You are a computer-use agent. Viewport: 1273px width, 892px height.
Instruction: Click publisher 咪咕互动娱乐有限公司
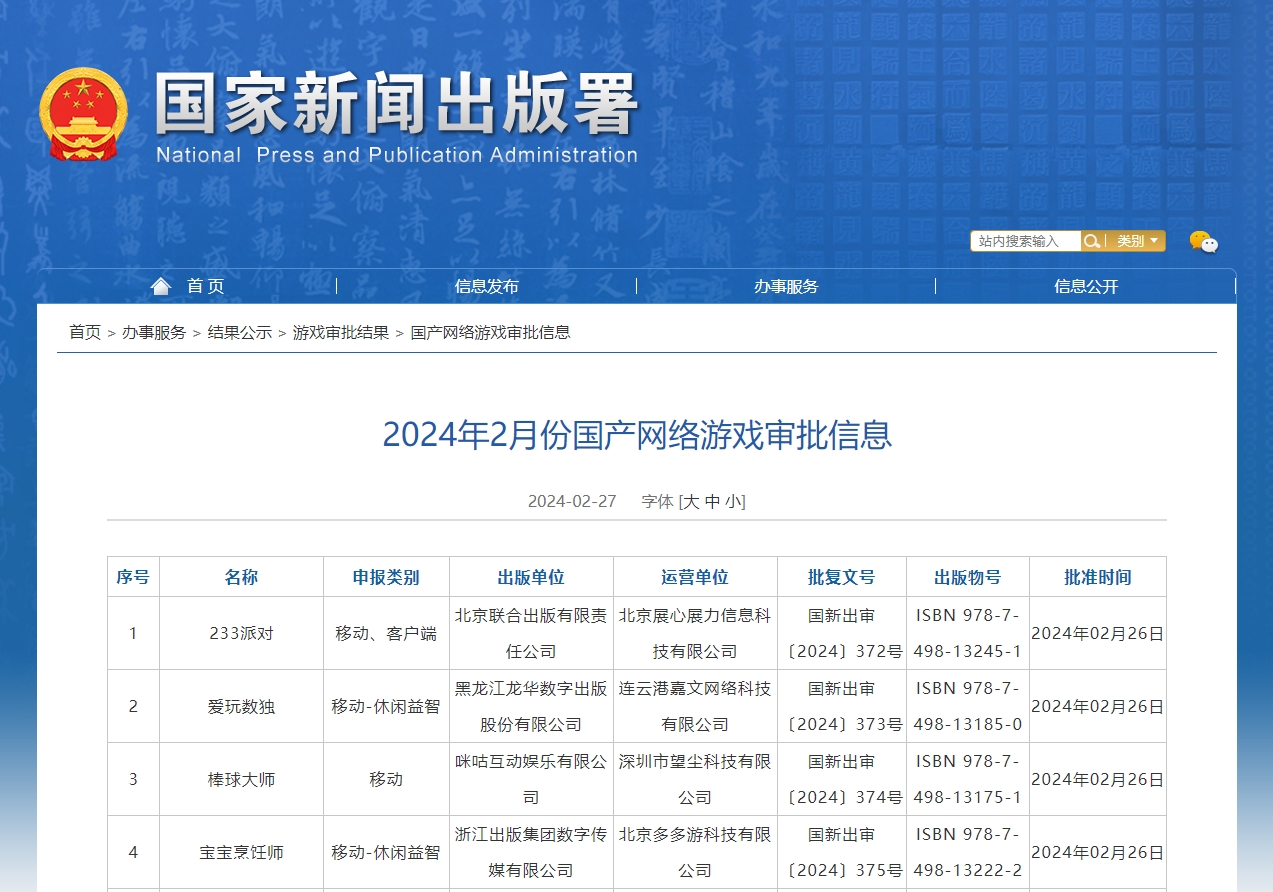531,780
